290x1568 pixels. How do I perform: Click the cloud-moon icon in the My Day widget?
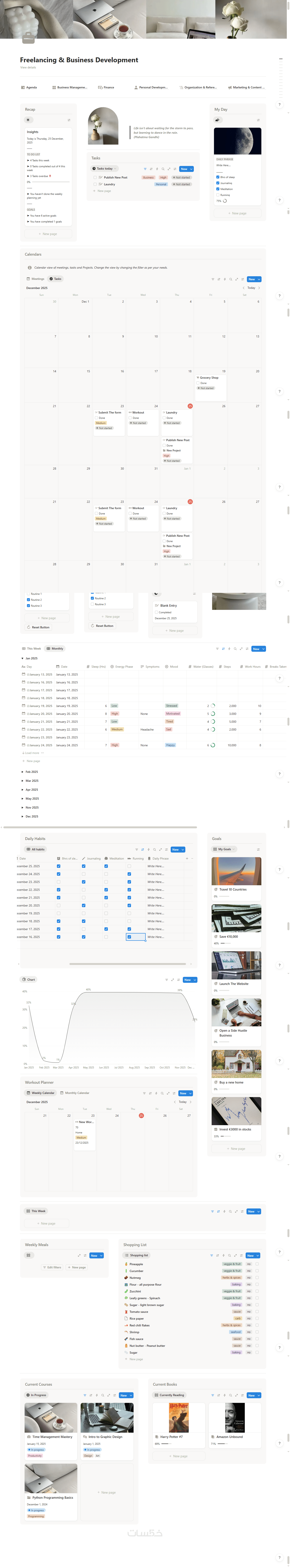point(218,120)
